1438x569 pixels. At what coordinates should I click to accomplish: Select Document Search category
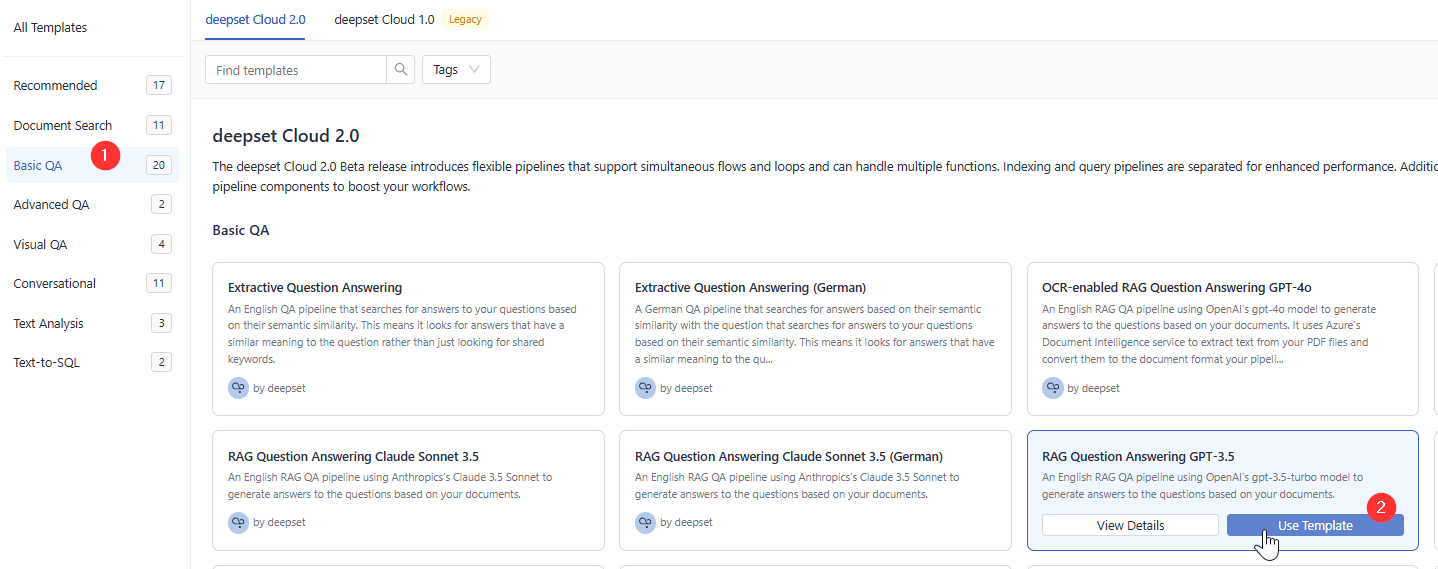click(x=63, y=126)
